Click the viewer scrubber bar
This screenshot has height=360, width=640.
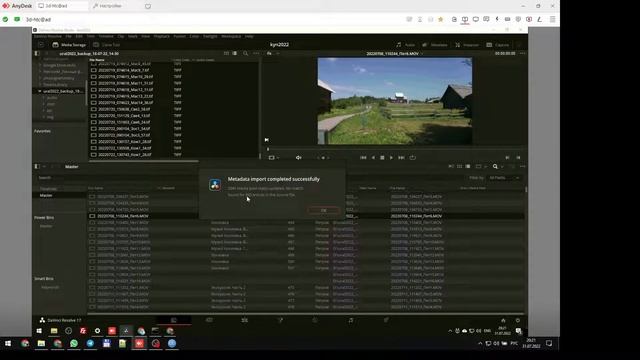tap(396, 149)
